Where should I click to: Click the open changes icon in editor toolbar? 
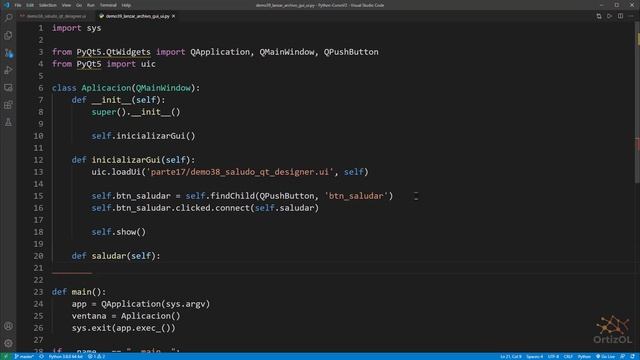coord(599,16)
